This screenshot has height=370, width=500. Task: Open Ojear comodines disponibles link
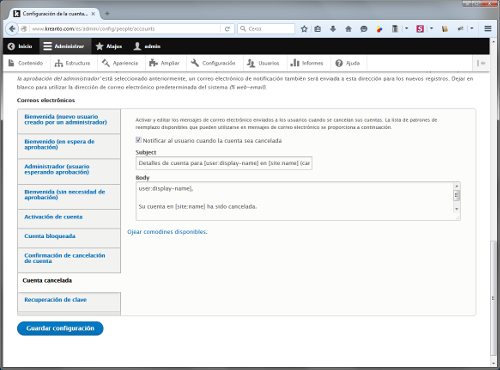pyautogui.click(x=167, y=232)
